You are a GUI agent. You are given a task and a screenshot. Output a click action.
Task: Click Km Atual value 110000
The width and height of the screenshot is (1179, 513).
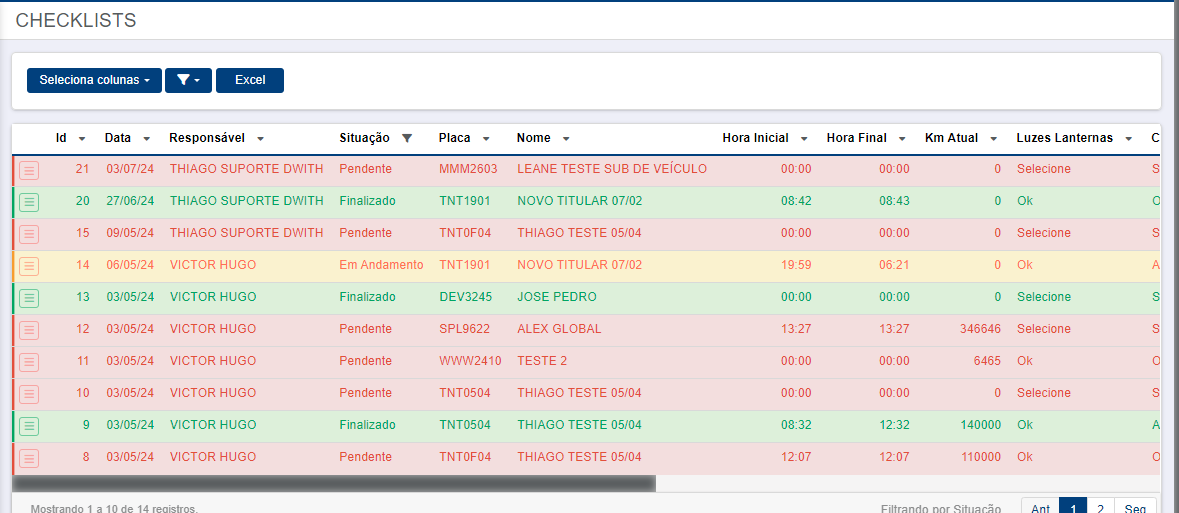pyautogui.click(x=980, y=457)
